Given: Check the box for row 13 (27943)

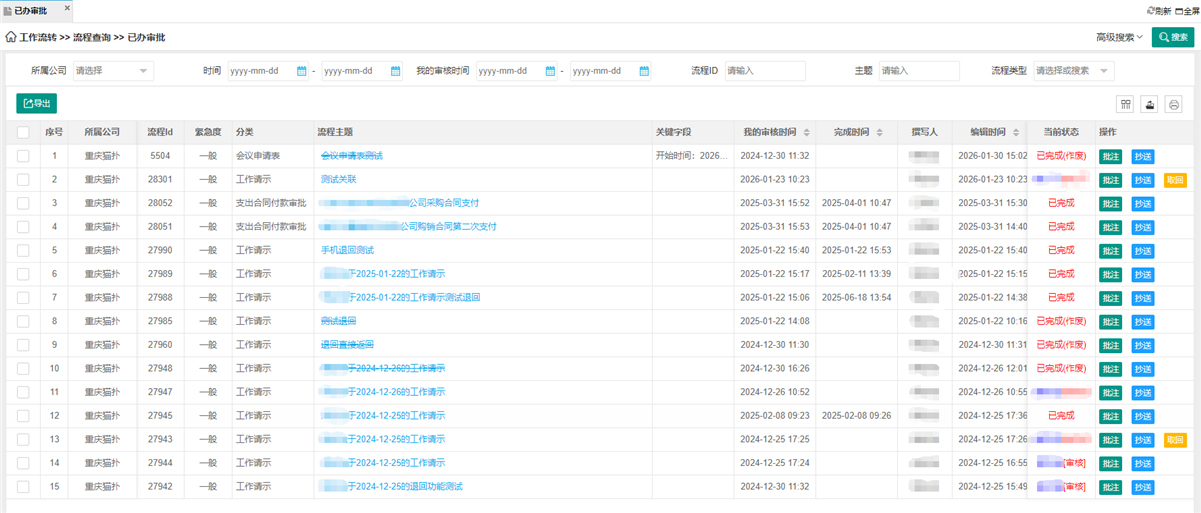Looking at the screenshot, I should click(23, 439).
